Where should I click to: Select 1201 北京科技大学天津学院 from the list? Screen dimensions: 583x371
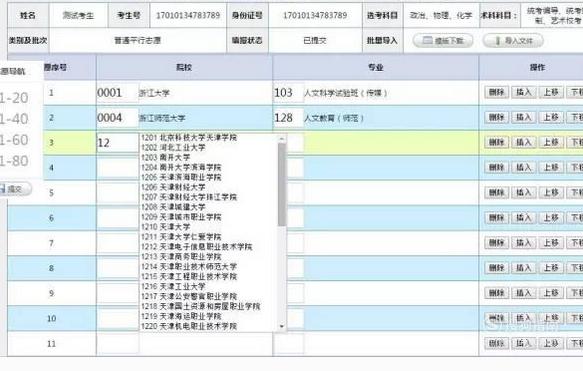pos(189,138)
